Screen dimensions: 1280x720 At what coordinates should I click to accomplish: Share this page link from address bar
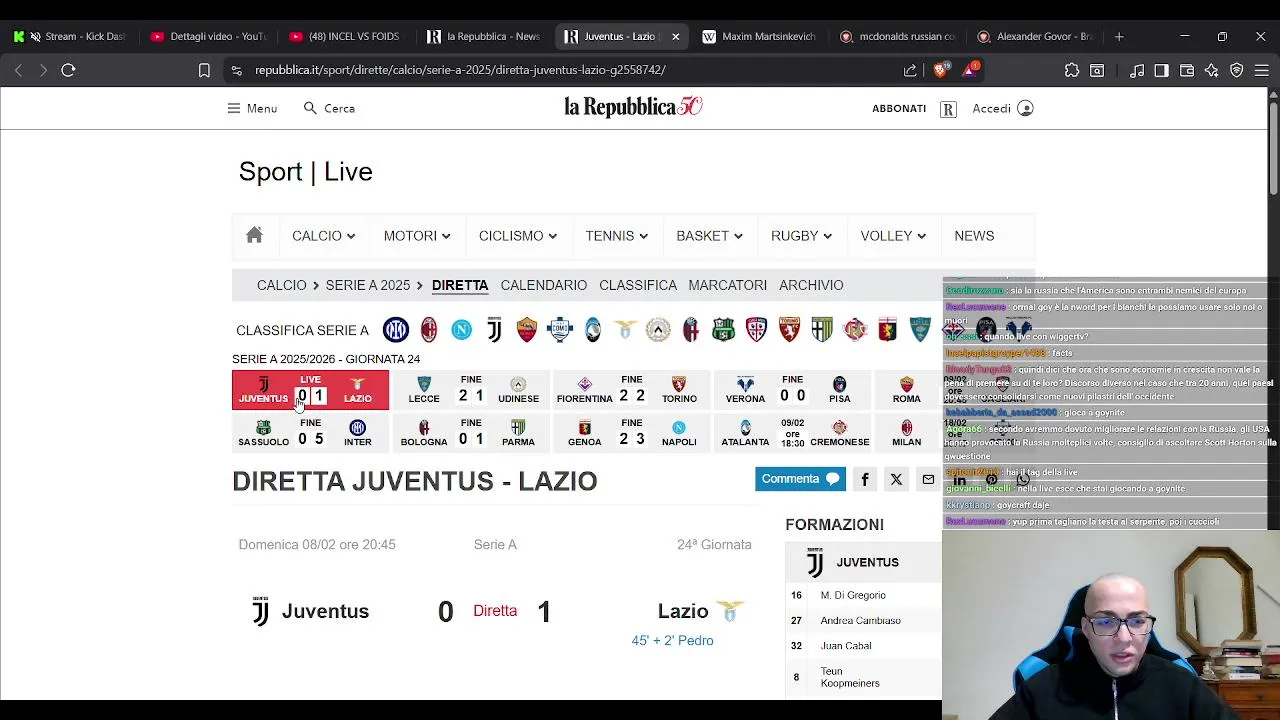coord(910,70)
